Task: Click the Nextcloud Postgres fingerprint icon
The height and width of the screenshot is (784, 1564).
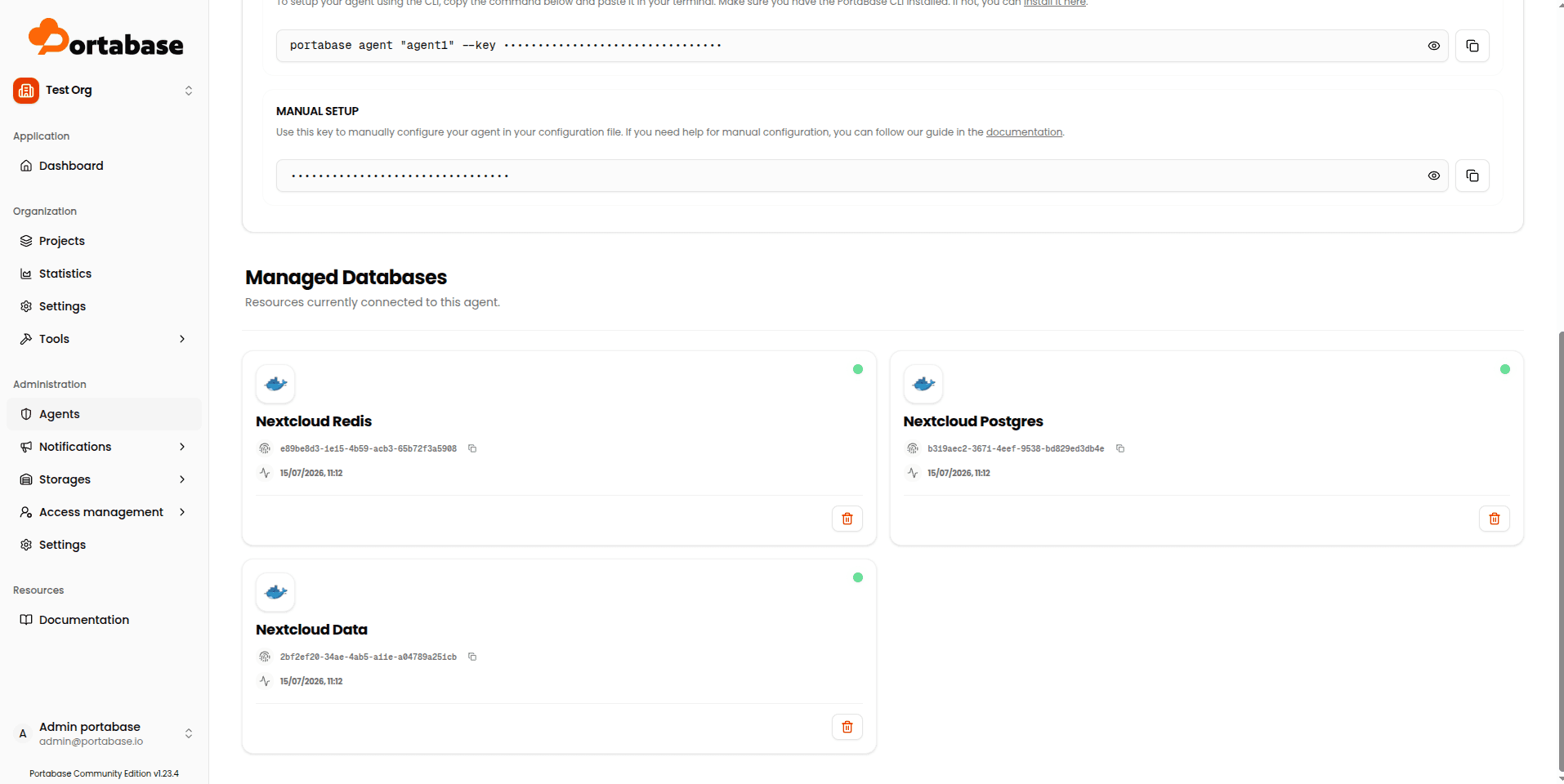Action: pos(913,448)
